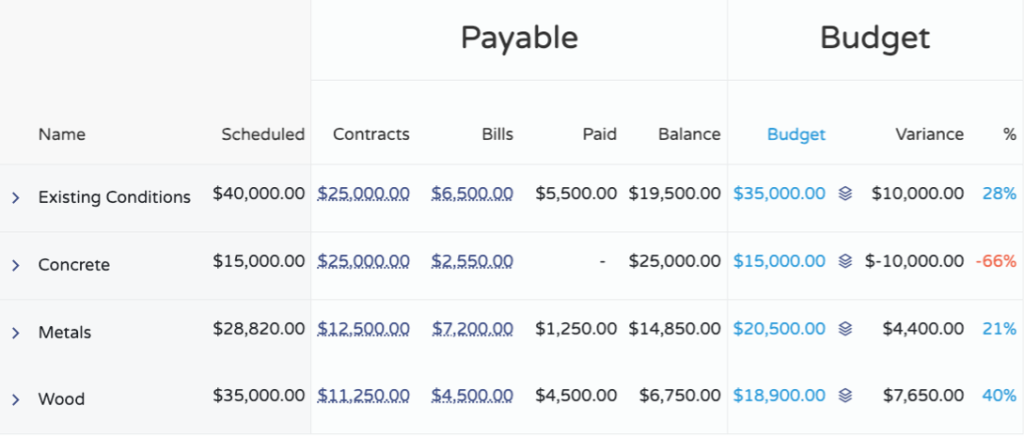Expand the Concrete row
1024x436 pixels.
[16, 265]
